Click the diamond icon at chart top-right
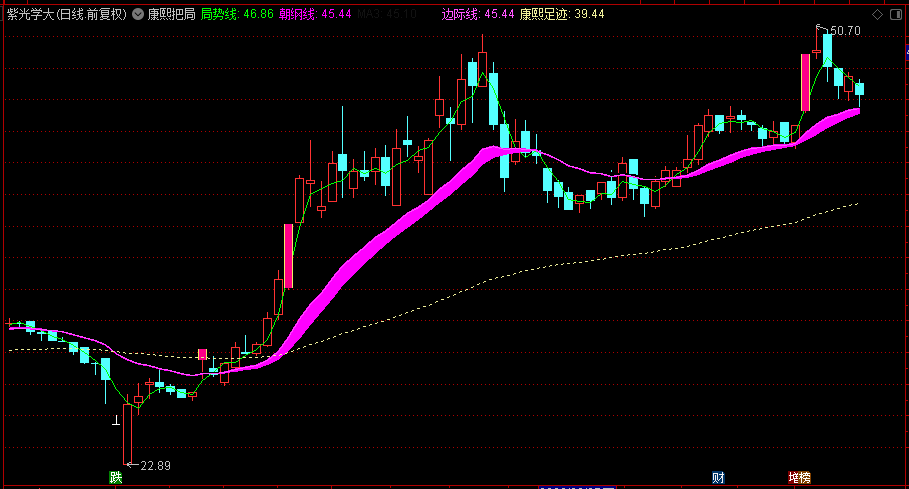This screenshot has width=909, height=489. pos(878,14)
